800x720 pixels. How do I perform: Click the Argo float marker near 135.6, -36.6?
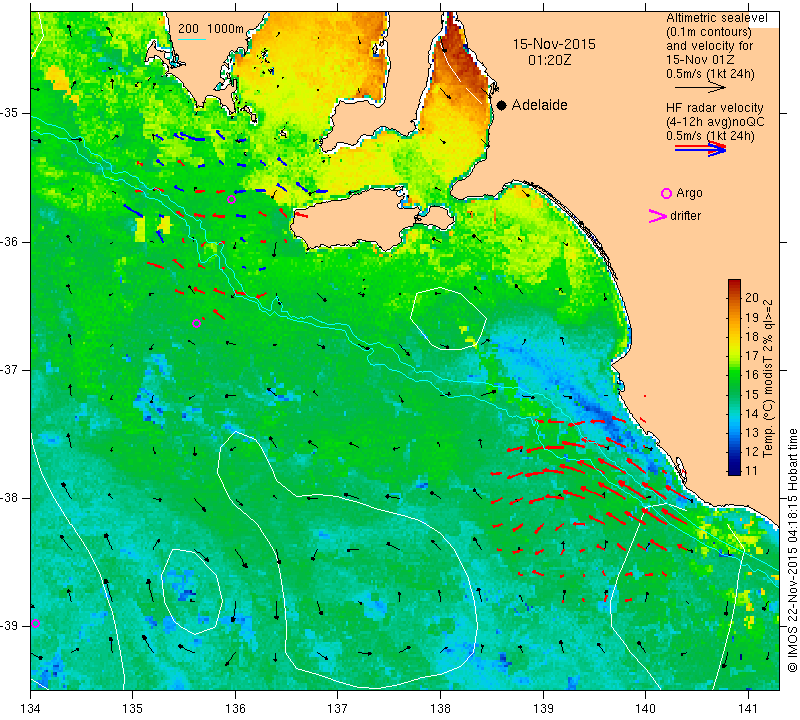coord(196,324)
